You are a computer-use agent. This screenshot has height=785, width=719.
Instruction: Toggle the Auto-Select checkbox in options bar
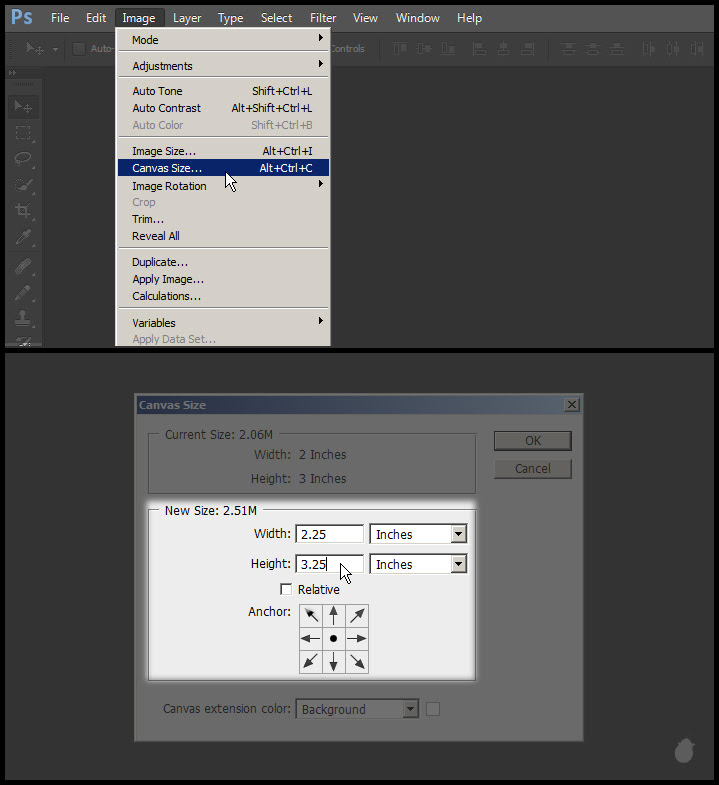[x=79, y=49]
